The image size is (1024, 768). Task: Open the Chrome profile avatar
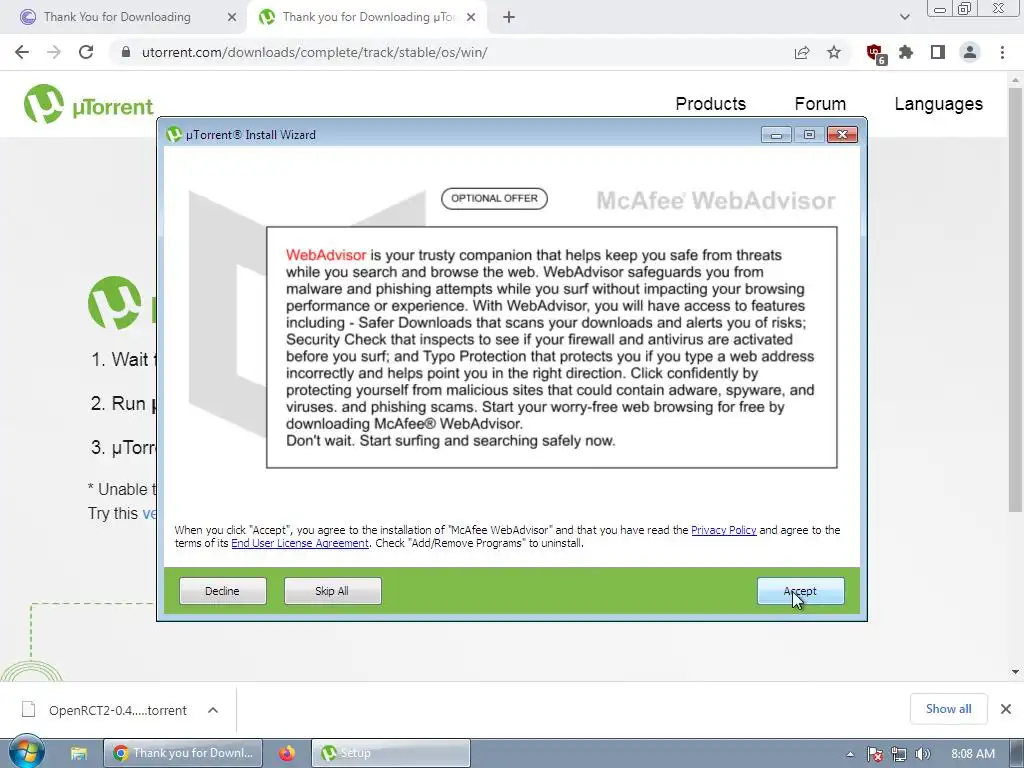coord(970,52)
